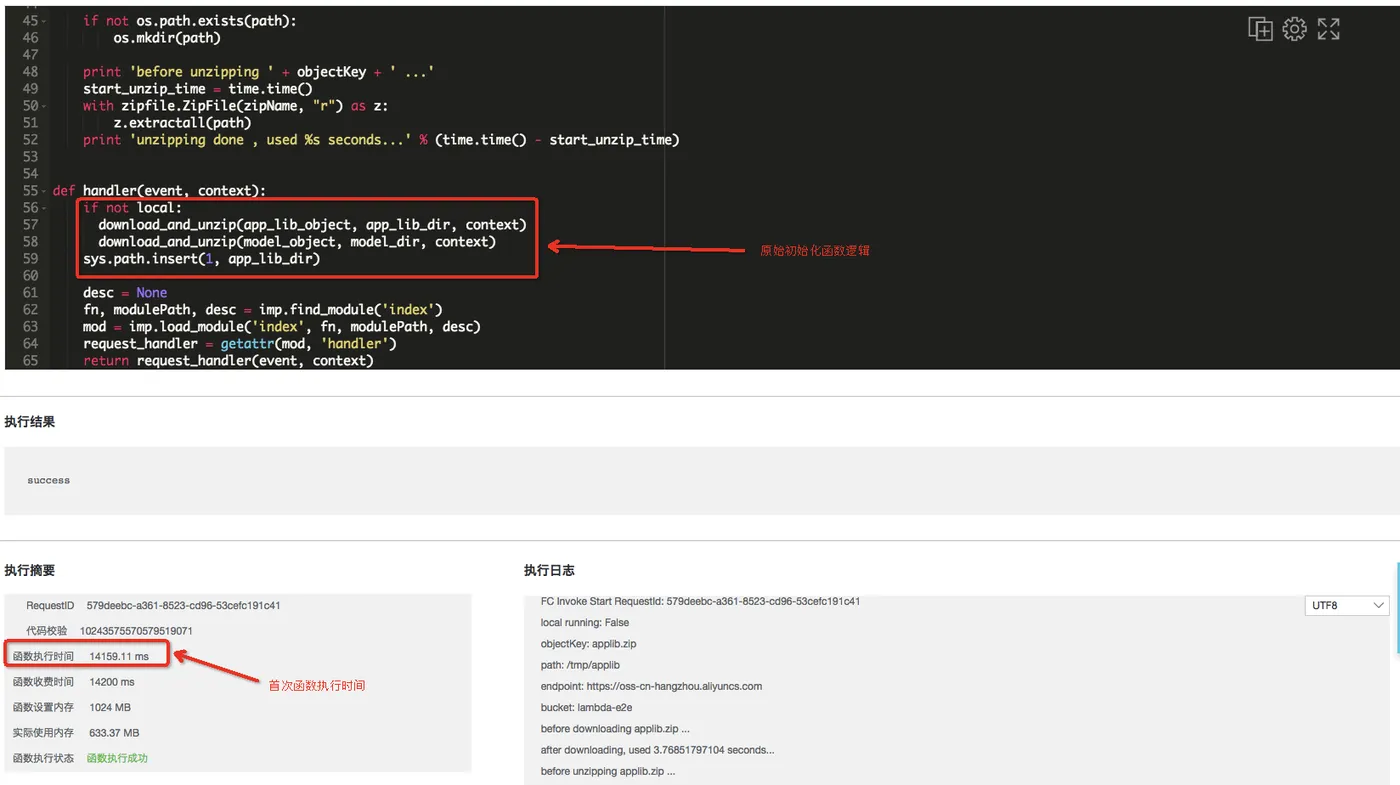The width and height of the screenshot is (1400, 785).
Task: Click the 'desc = None' code line
Action: [125, 293]
